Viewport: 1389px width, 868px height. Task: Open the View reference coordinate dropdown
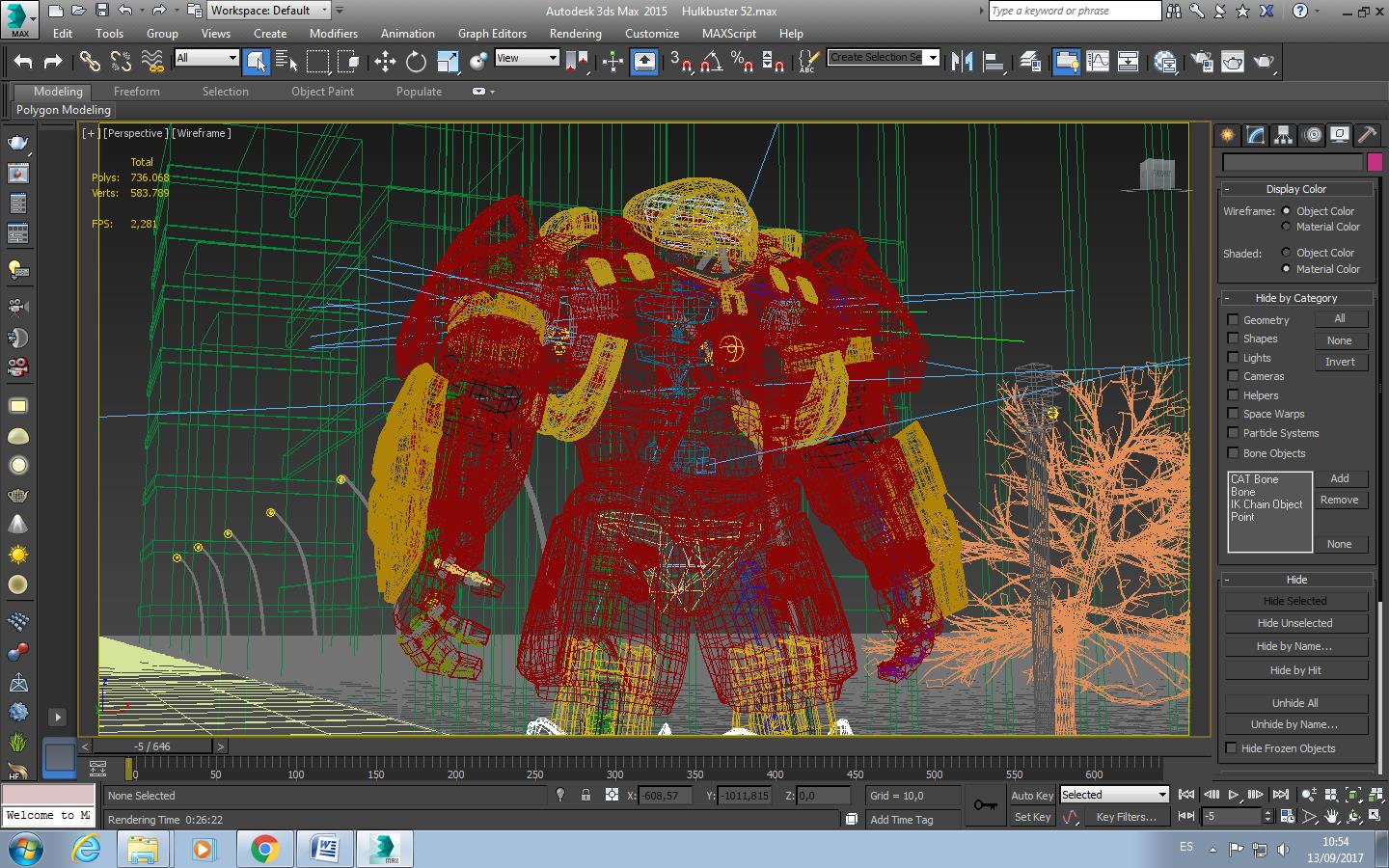tap(527, 58)
